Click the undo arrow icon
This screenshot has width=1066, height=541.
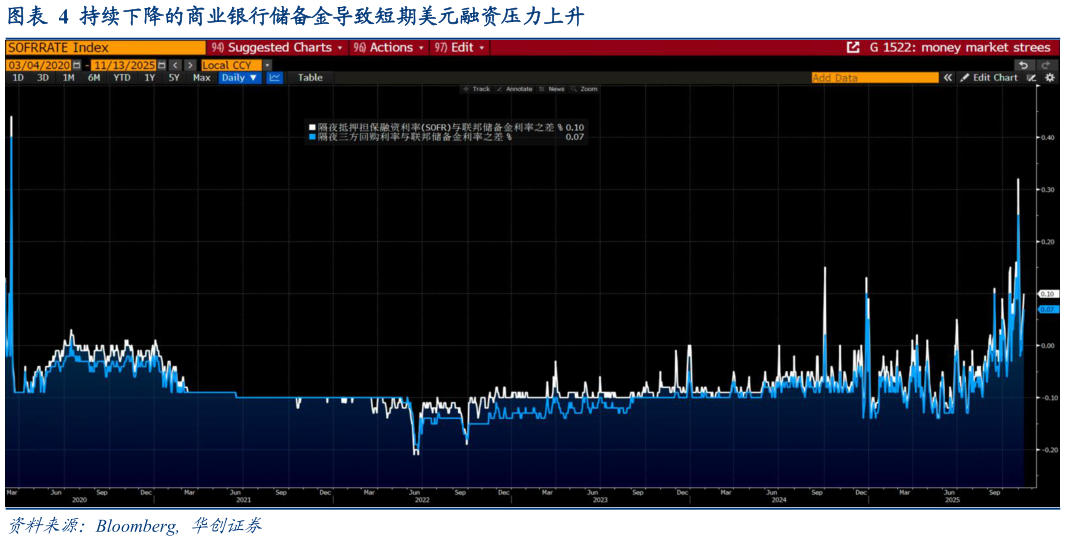coord(1023,65)
